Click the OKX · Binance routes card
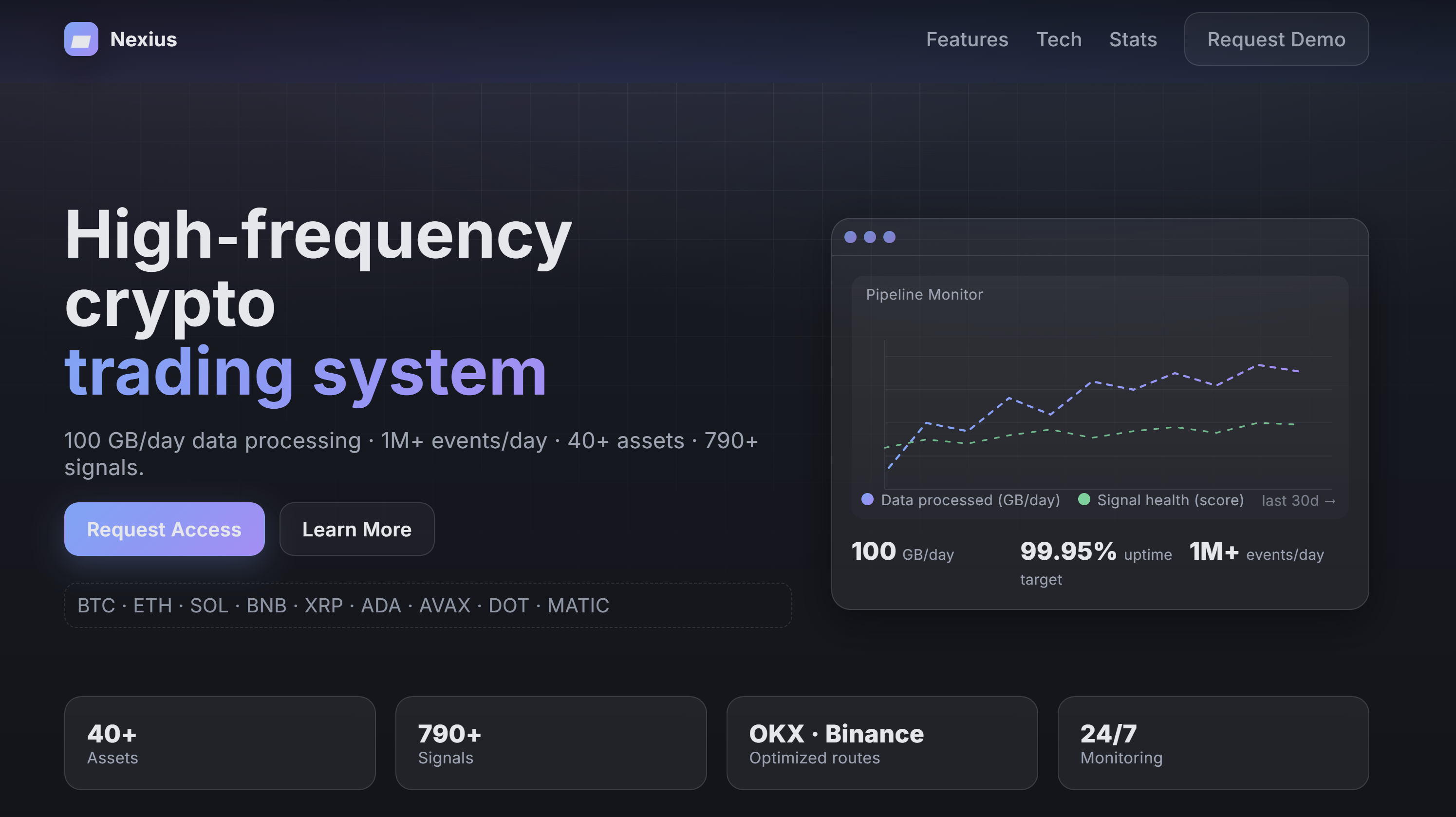Viewport: 1456px width, 817px height. point(882,743)
